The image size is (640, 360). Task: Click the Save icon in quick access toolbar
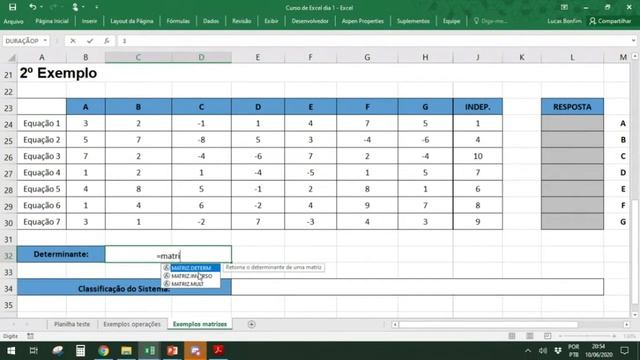point(12,7)
